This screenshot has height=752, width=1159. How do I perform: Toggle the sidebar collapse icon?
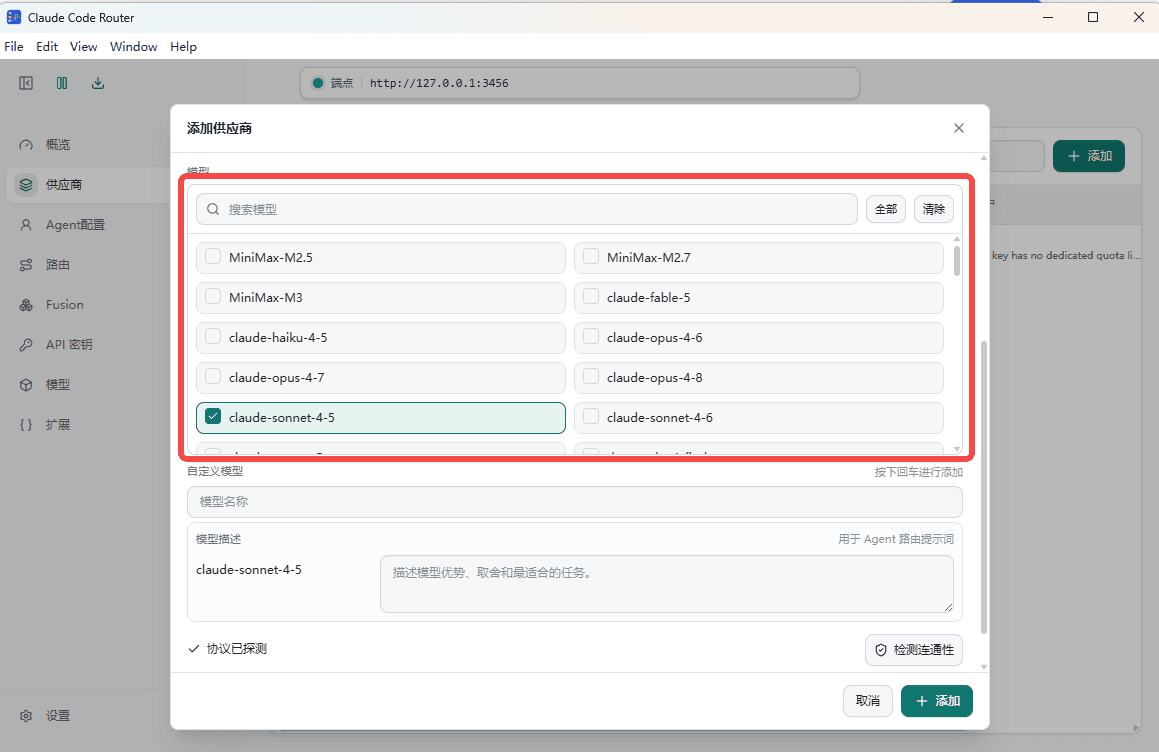[x=26, y=83]
